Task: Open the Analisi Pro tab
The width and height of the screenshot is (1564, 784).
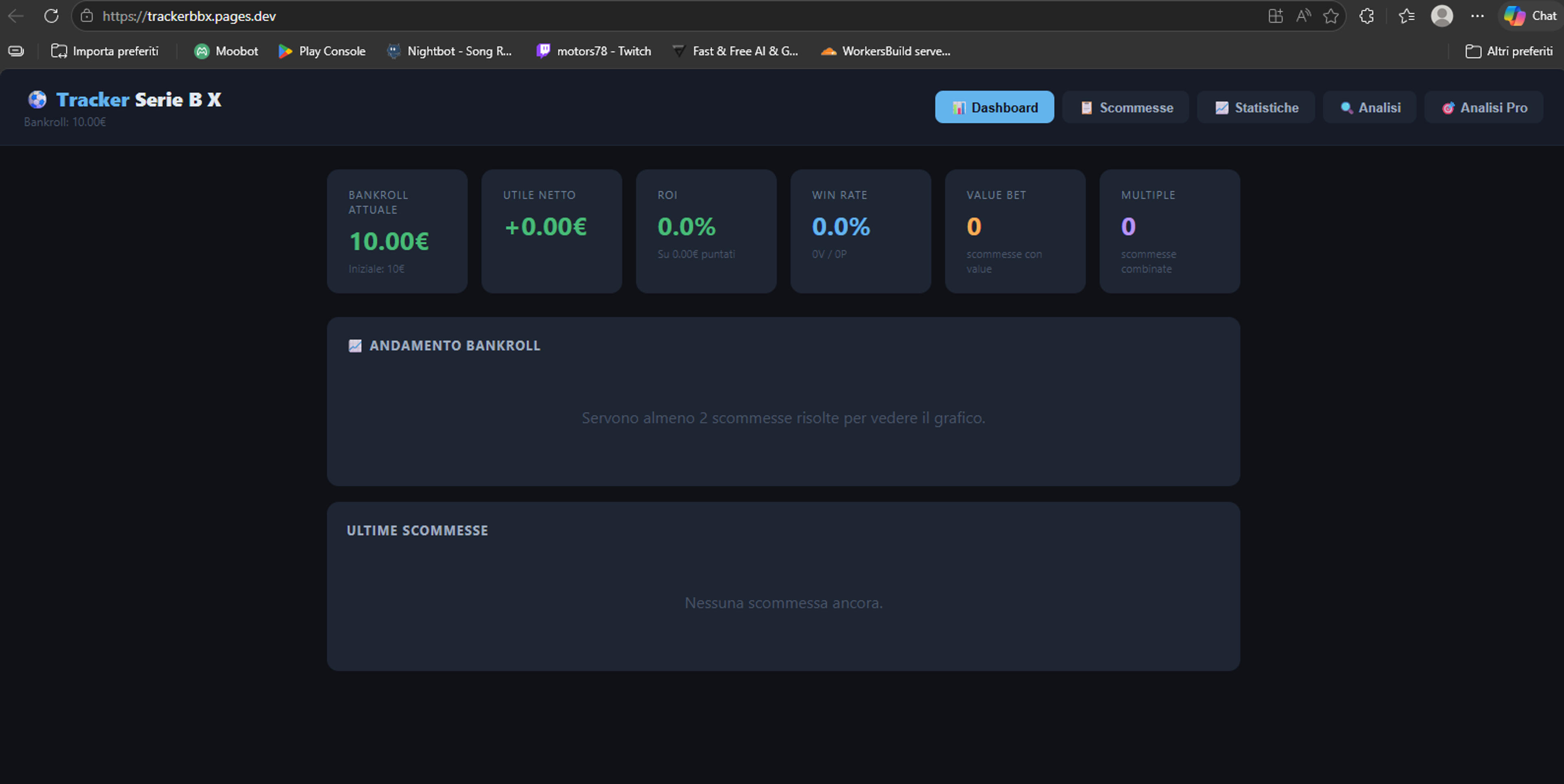Action: point(1484,107)
